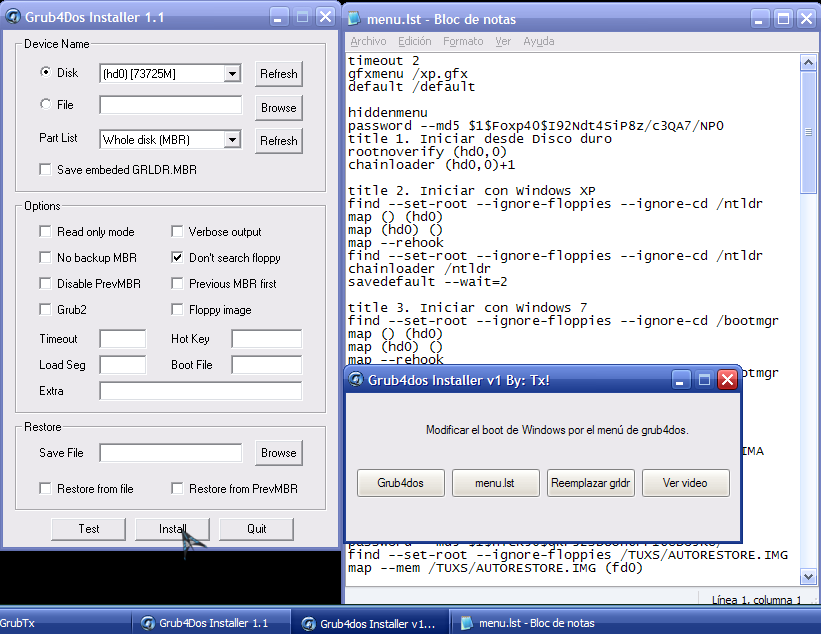Image resolution: width=821 pixels, height=634 pixels.
Task: Toggle the Floppy image checkbox
Action: [x=177, y=309]
